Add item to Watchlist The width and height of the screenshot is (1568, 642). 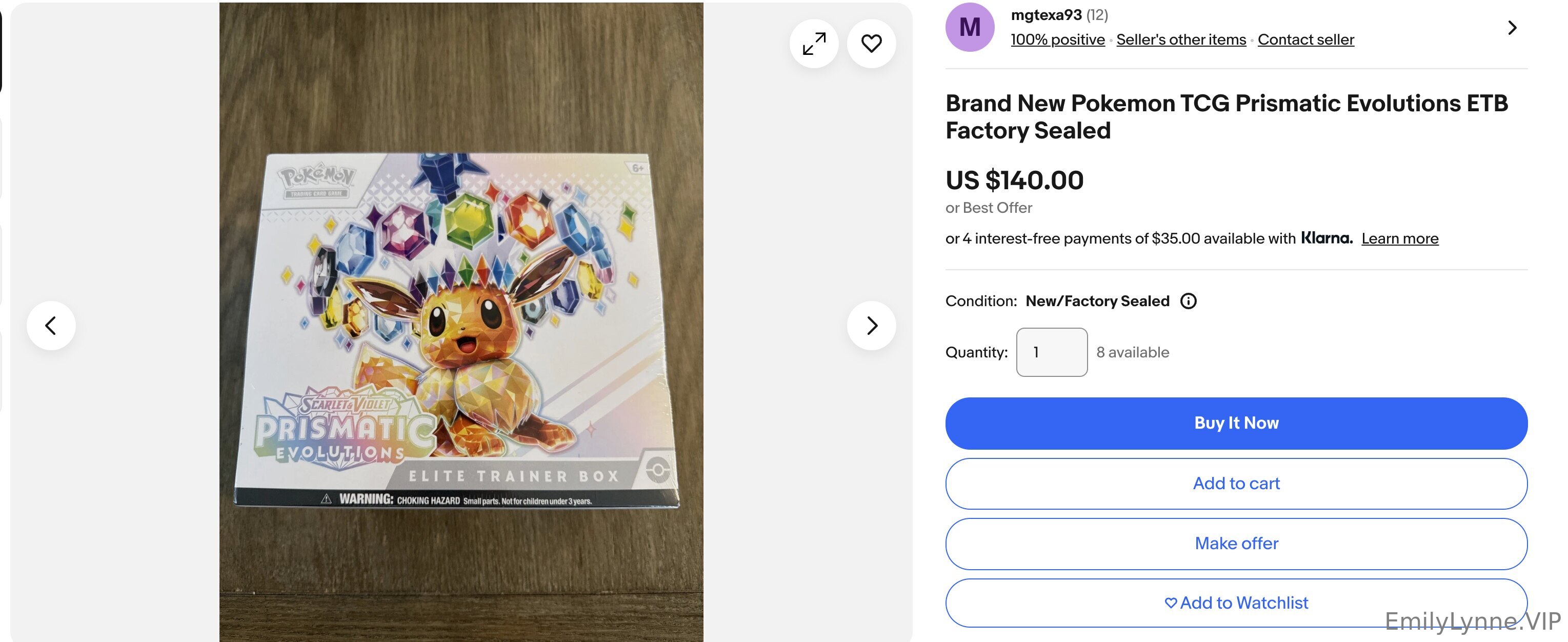point(1236,603)
